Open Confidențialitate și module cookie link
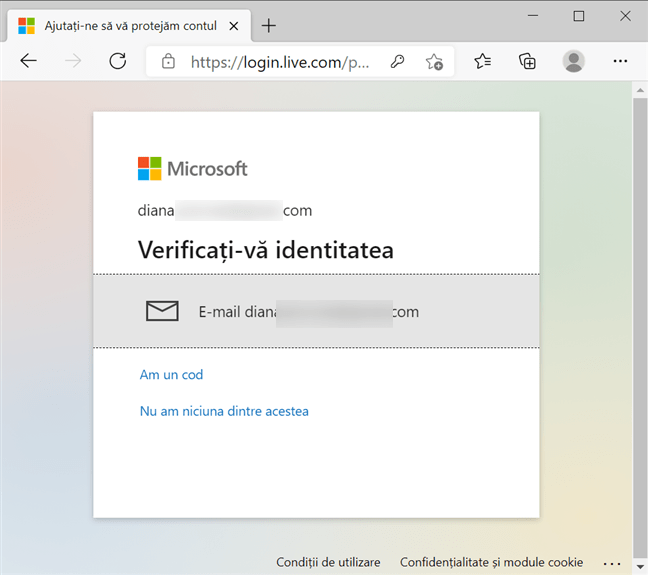Image resolution: width=648 pixels, height=575 pixels. 491,562
